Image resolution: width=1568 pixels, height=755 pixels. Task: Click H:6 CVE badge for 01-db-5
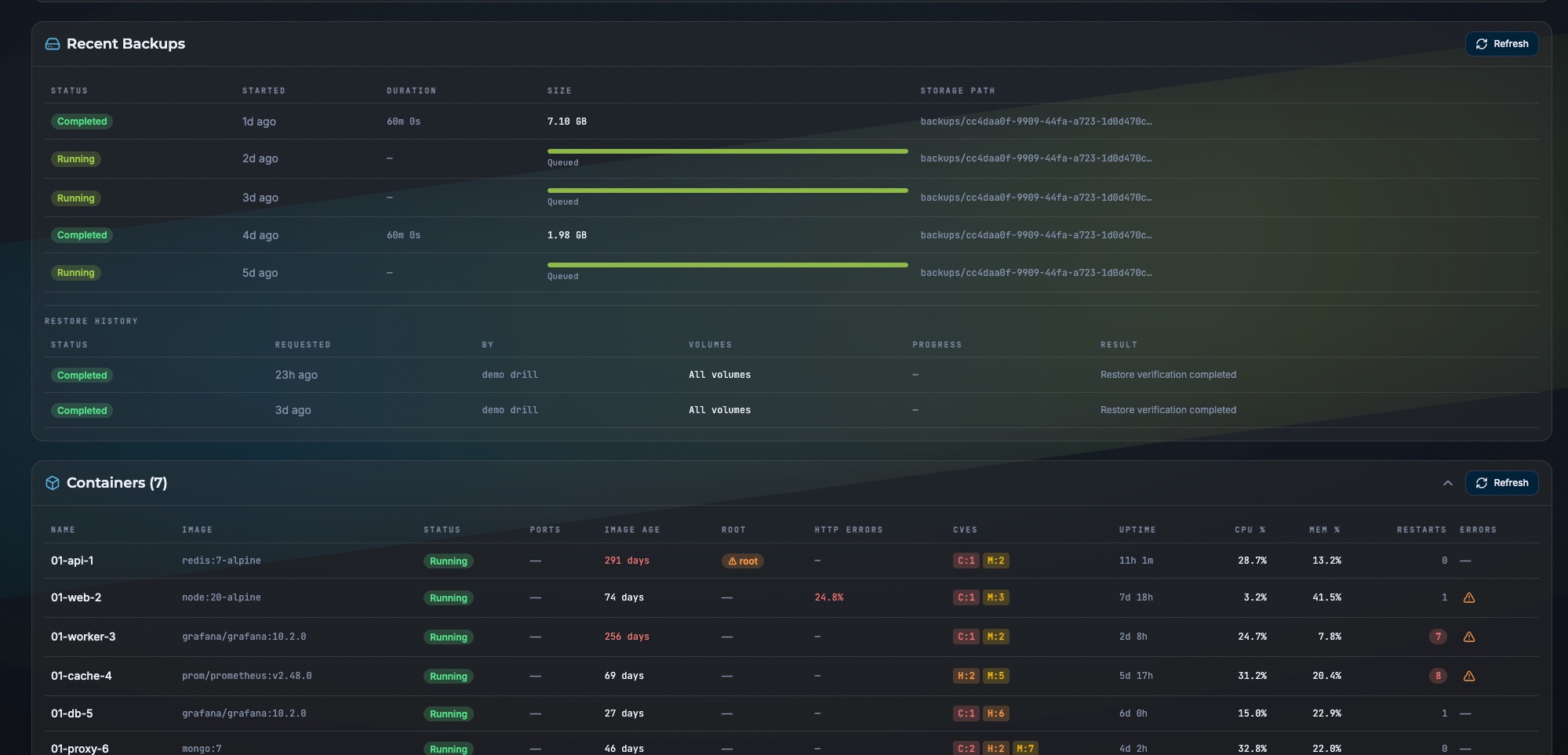pyautogui.click(x=995, y=713)
